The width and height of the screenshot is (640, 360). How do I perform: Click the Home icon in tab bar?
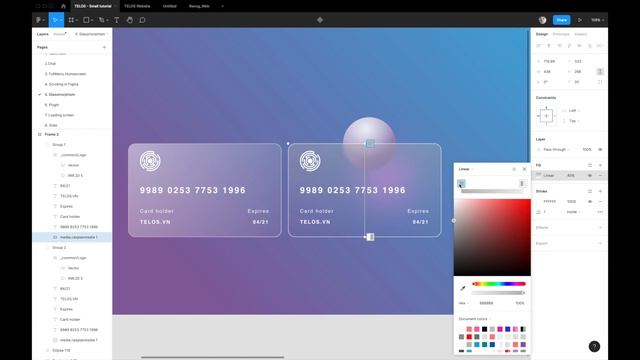63,6
